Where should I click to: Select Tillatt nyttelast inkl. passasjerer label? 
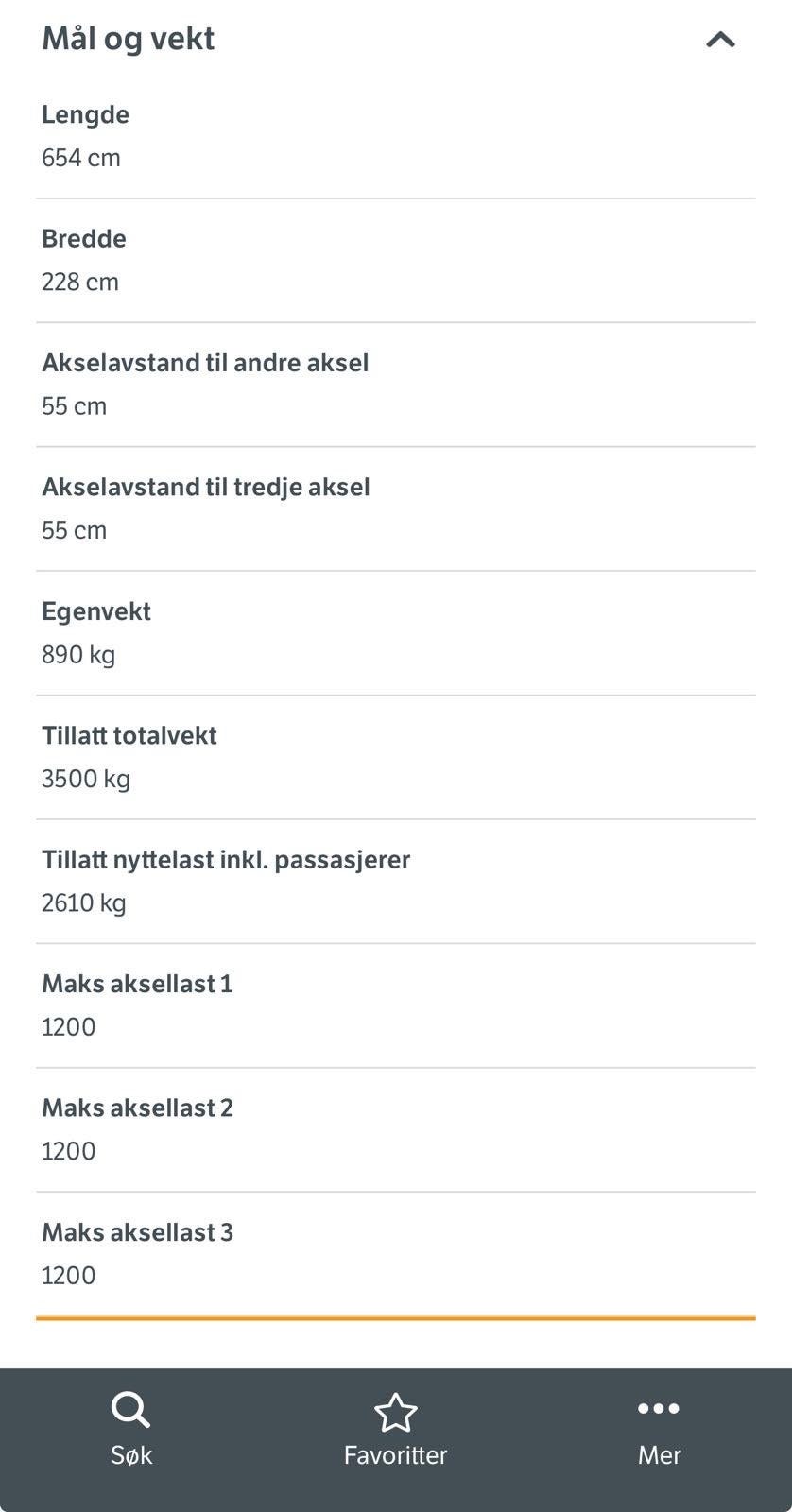click(x=226, y=860)
